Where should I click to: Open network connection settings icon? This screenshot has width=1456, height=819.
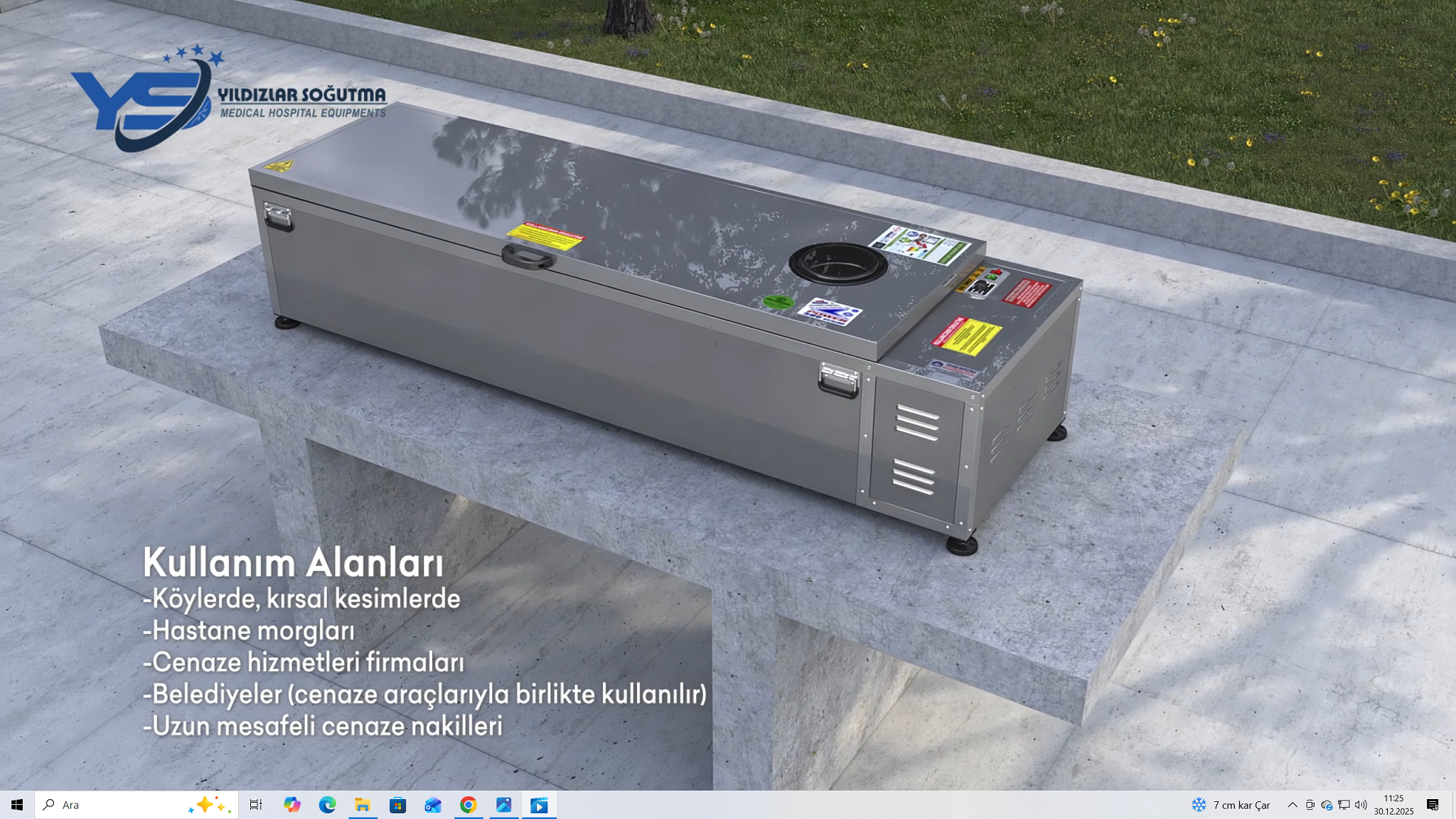point(1344,805)
